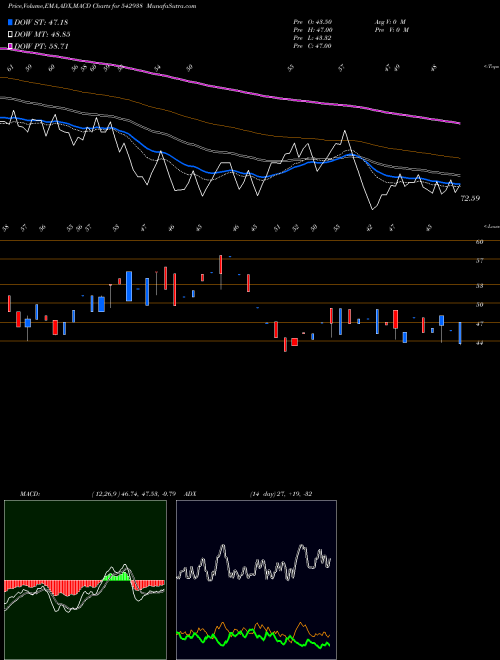The width and height of the screenshot is (500, 660).
Task: Click the chart title with MunafaSutra.com
Action: coord(102,6)
